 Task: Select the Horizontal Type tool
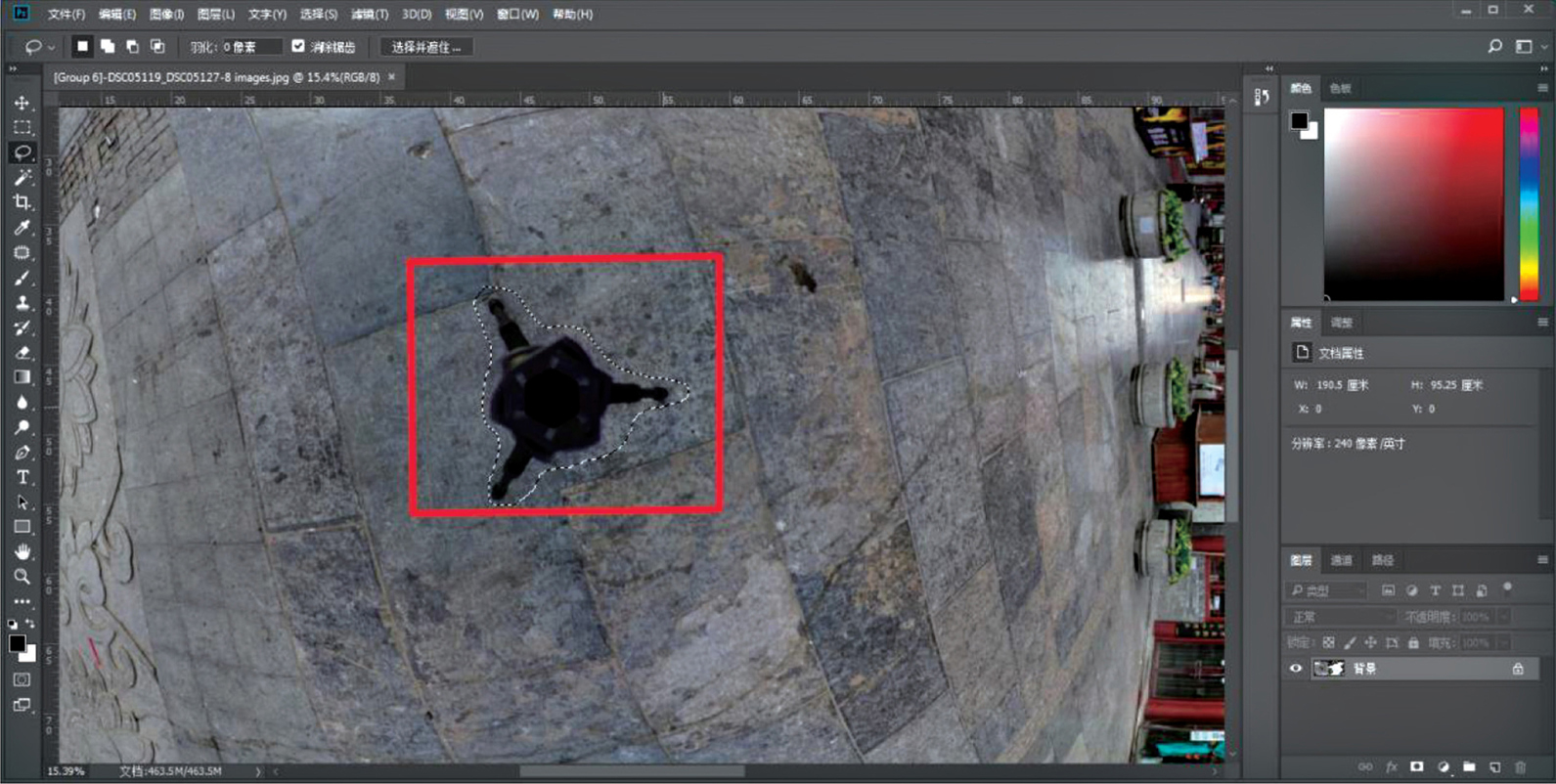tap(22, 477)
